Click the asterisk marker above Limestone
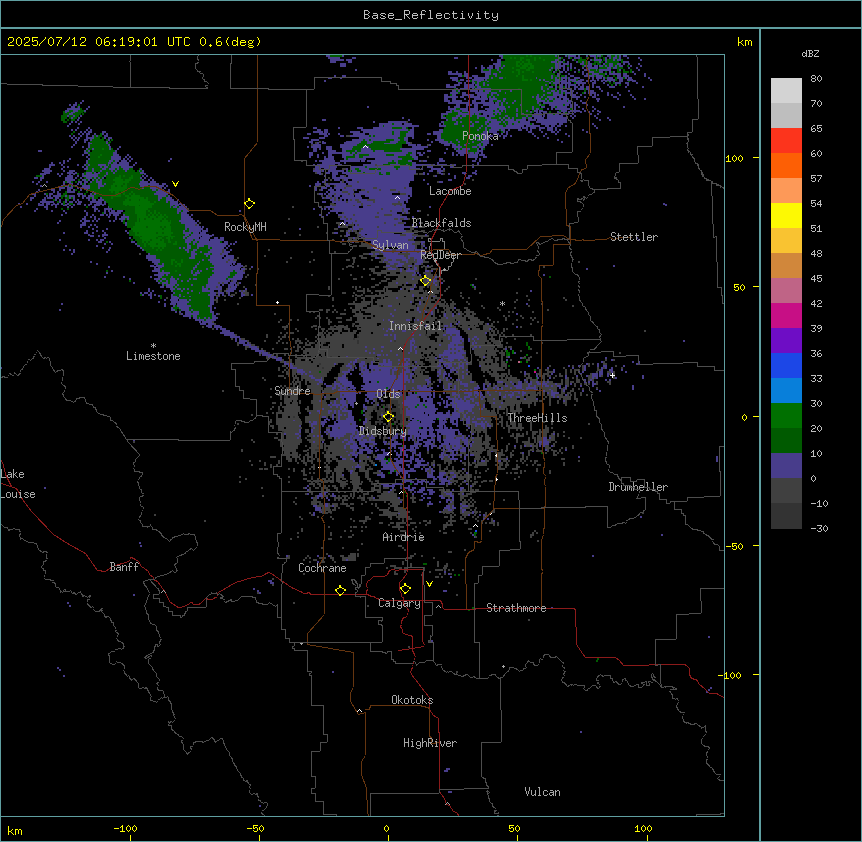The image size is (862, 842). click(x=153, y=346)
